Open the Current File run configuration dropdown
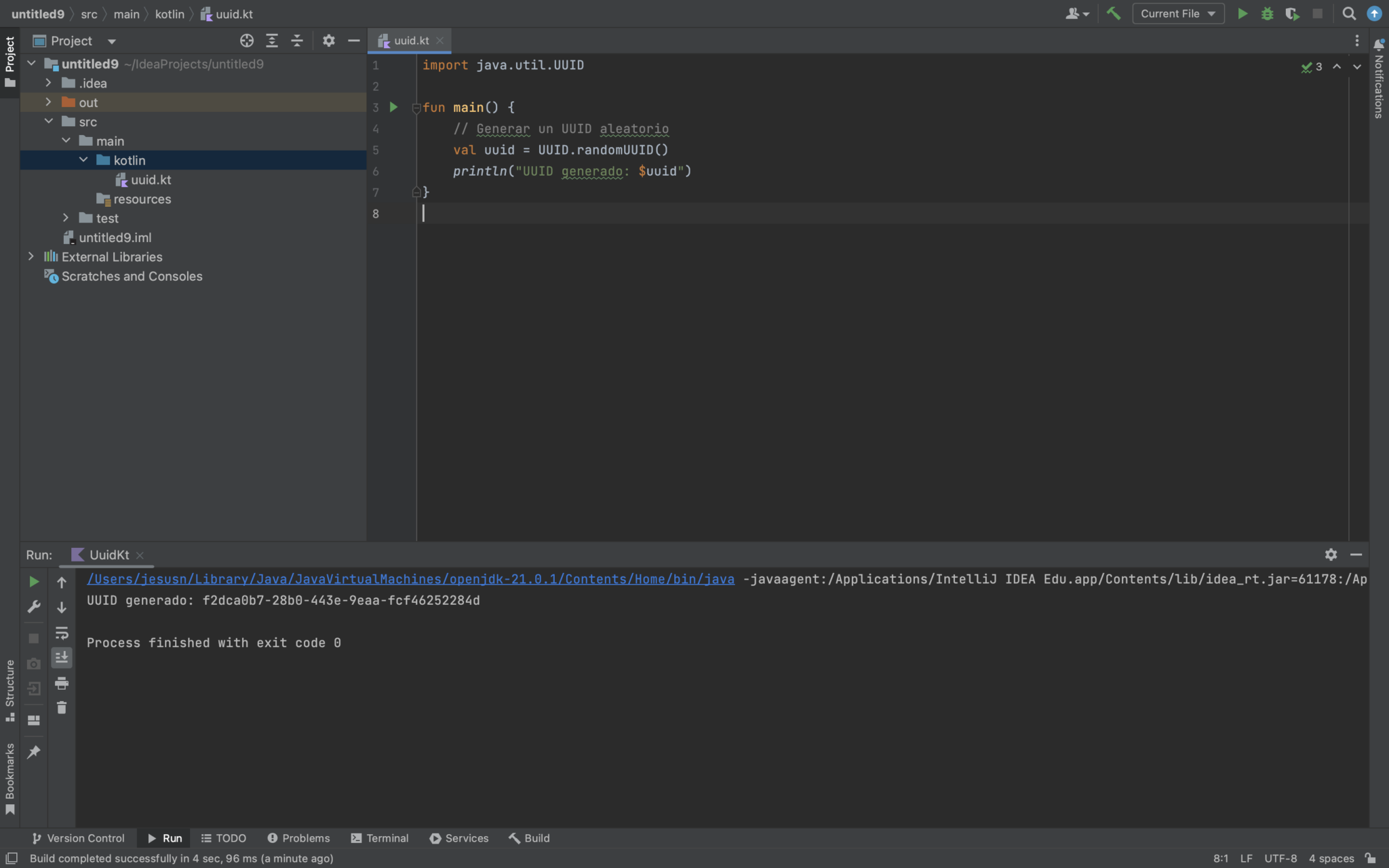Viewport: 1389px width, 868px height. (1178, 14)
